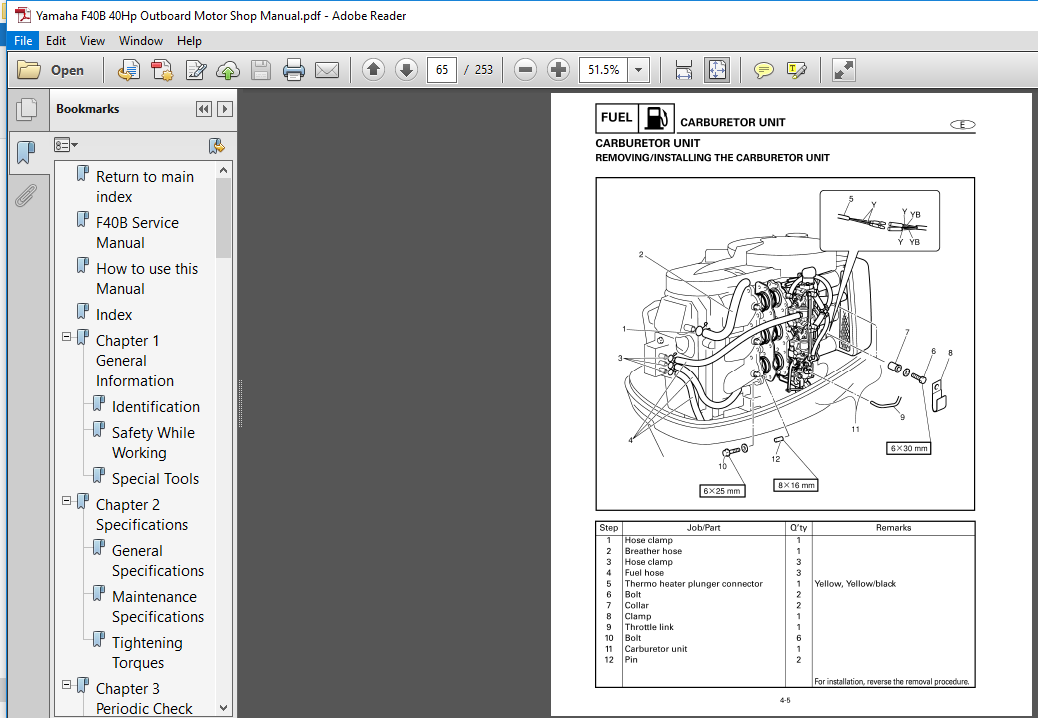
Task: Select Chapter 2 Specifications bookmark
Action: coord(142,515)
